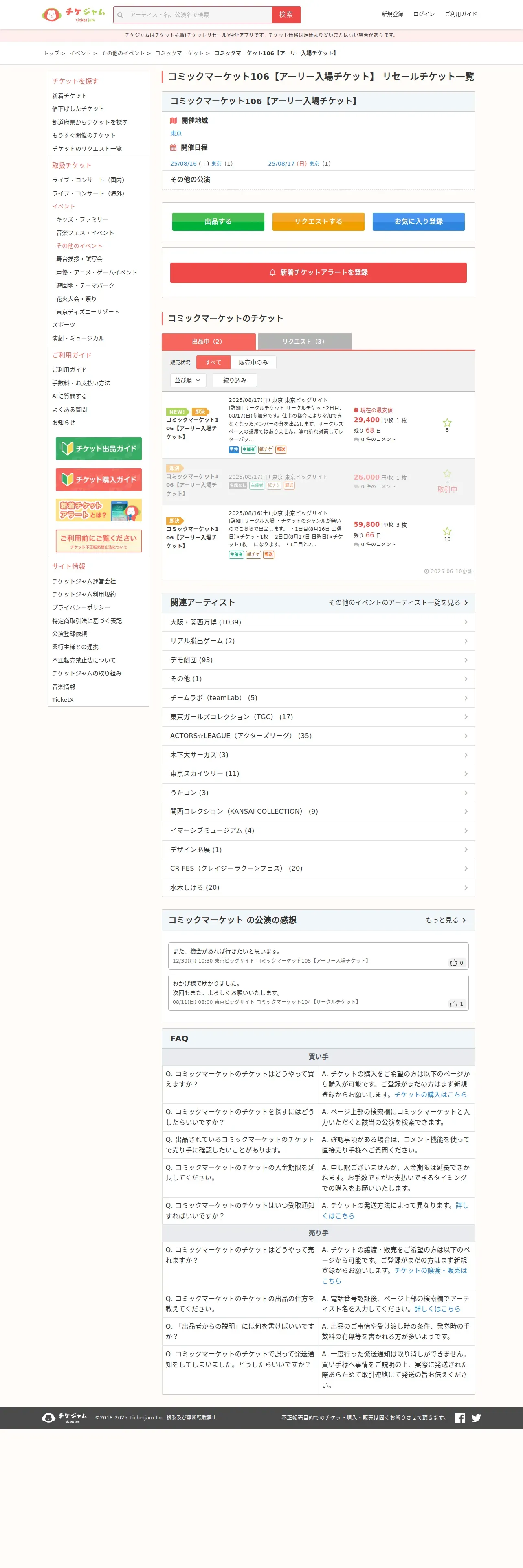Like the また、機会があれば review
The height and width of the screenshot is (1568, 523).
coord(457,962)
